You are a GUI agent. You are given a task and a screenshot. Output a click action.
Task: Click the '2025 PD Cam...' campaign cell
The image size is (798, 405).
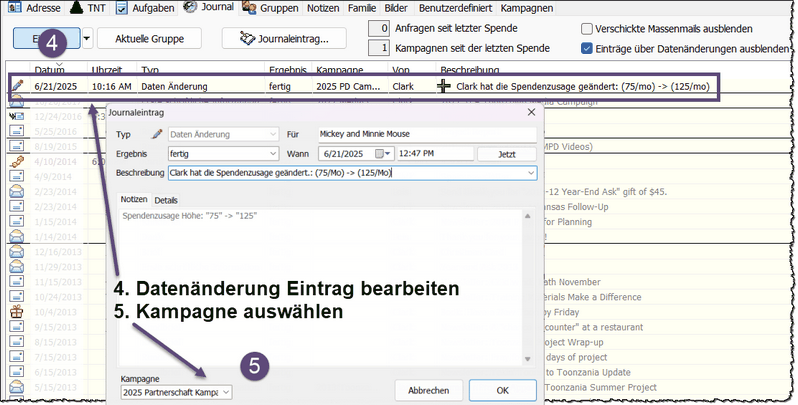pos(348,86)
